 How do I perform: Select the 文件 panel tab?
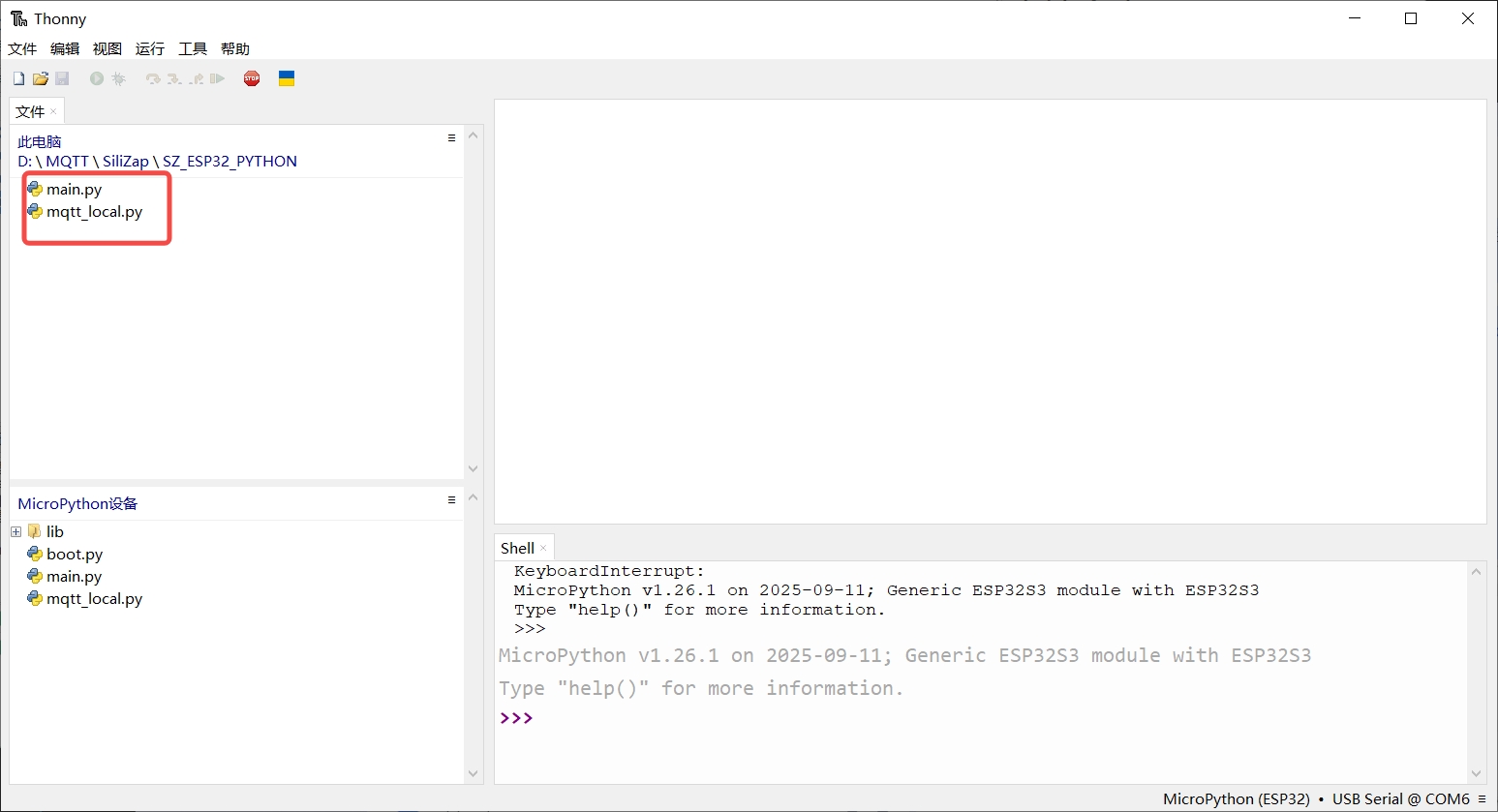point(30,110)
